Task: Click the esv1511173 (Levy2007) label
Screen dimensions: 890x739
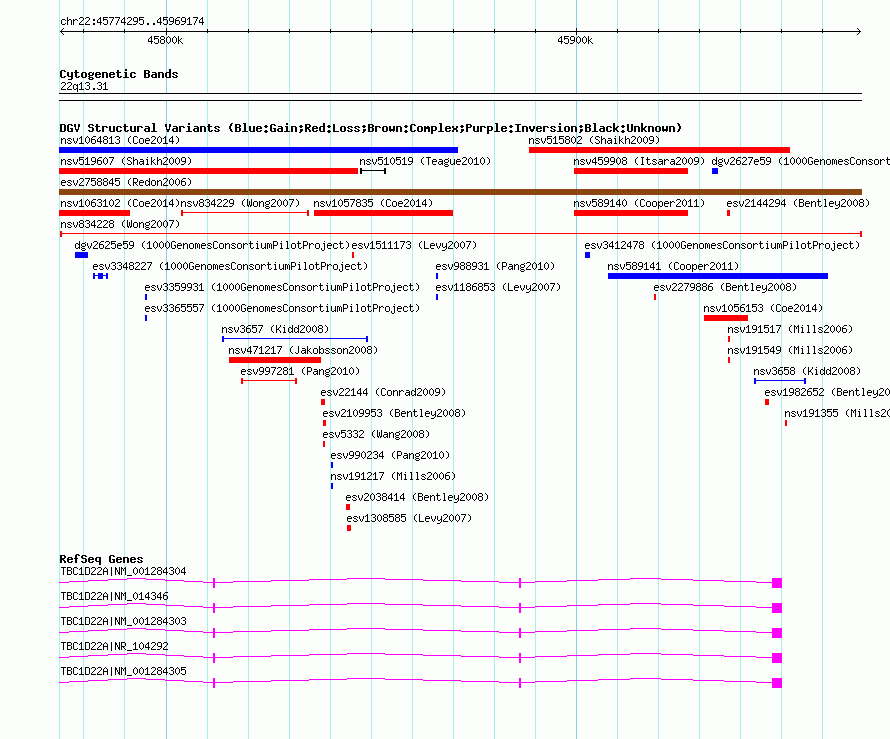Action: [x=414, y=245]
